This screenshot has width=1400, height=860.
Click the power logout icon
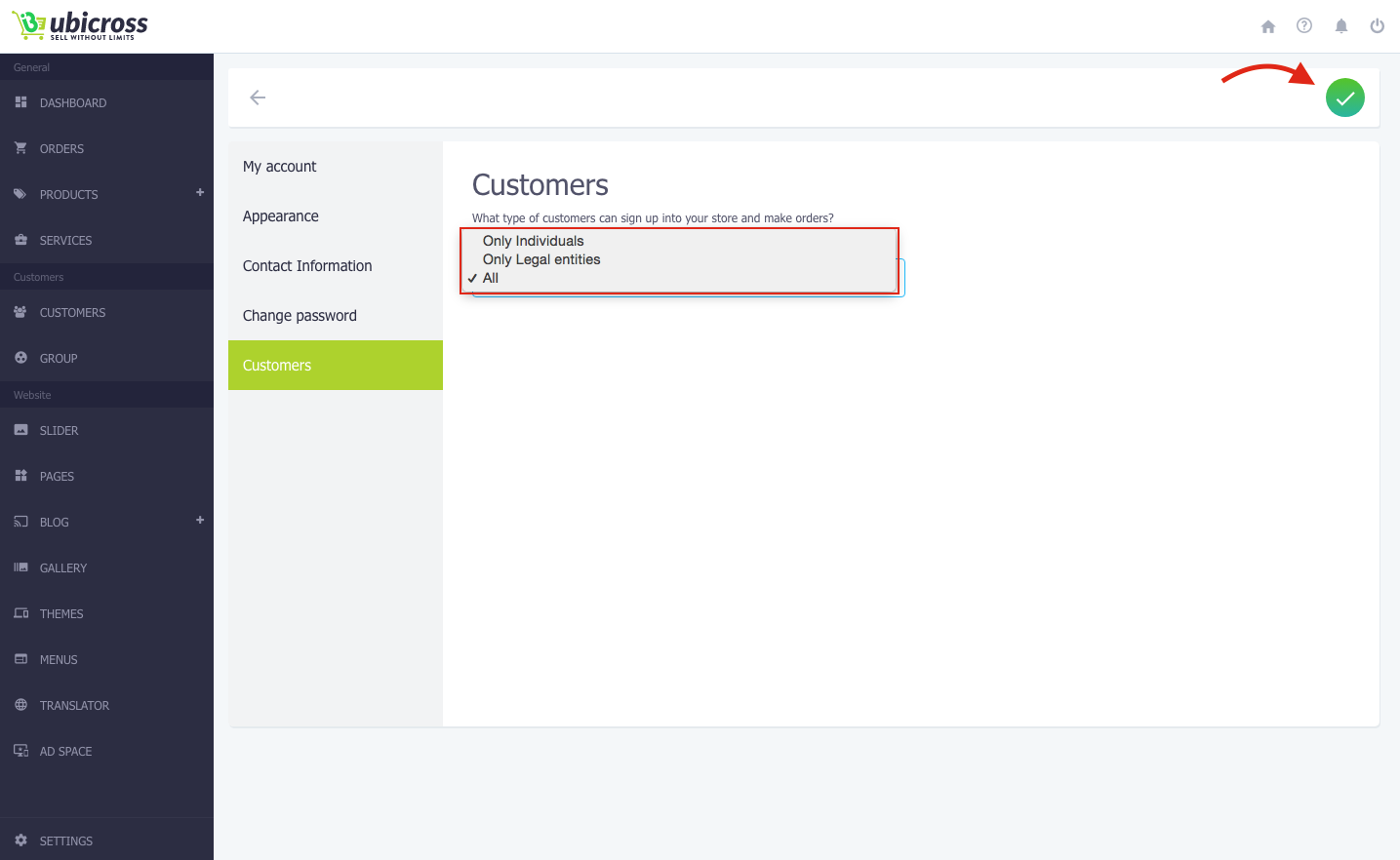tap(1378, 26)
